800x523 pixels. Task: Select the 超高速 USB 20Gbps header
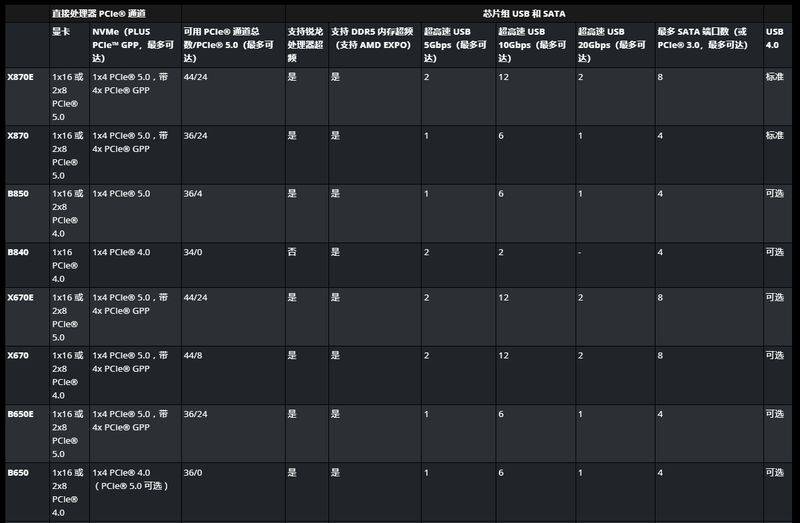click(x=611, y=45)
